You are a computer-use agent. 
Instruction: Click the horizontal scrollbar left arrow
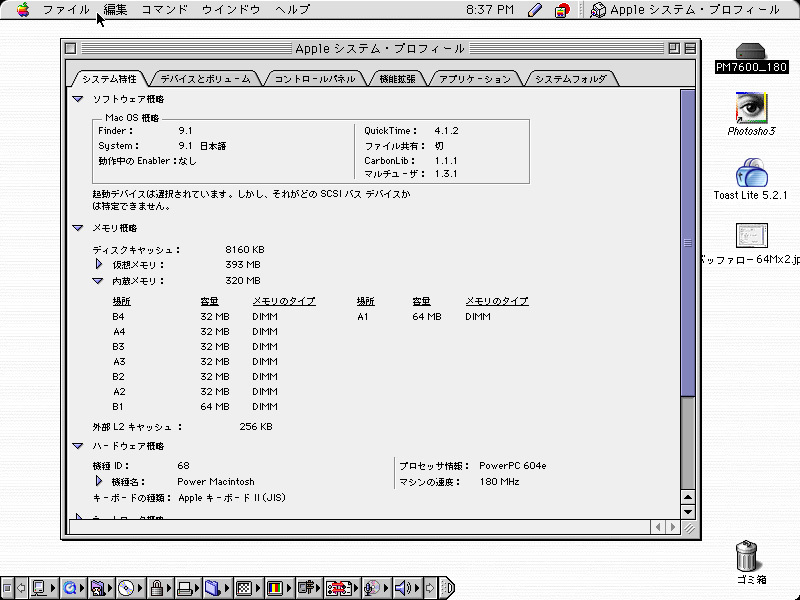(658, 527)
